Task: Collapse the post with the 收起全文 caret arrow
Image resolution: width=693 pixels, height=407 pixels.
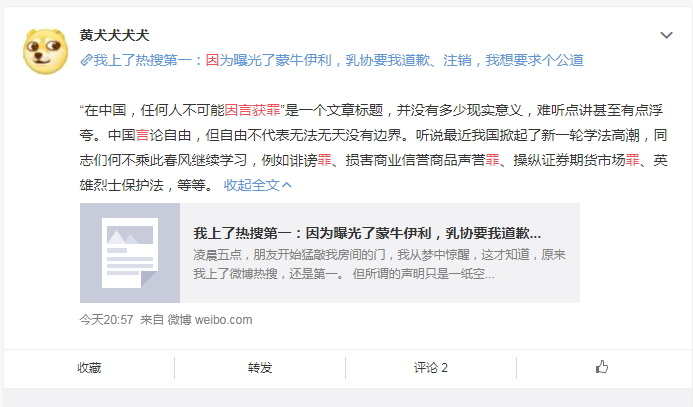Action: [287, 185]
